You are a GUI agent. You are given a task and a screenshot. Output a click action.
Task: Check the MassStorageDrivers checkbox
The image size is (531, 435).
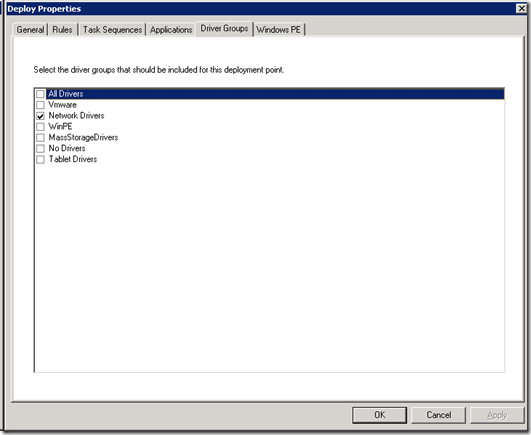click(x=40, y=137)
